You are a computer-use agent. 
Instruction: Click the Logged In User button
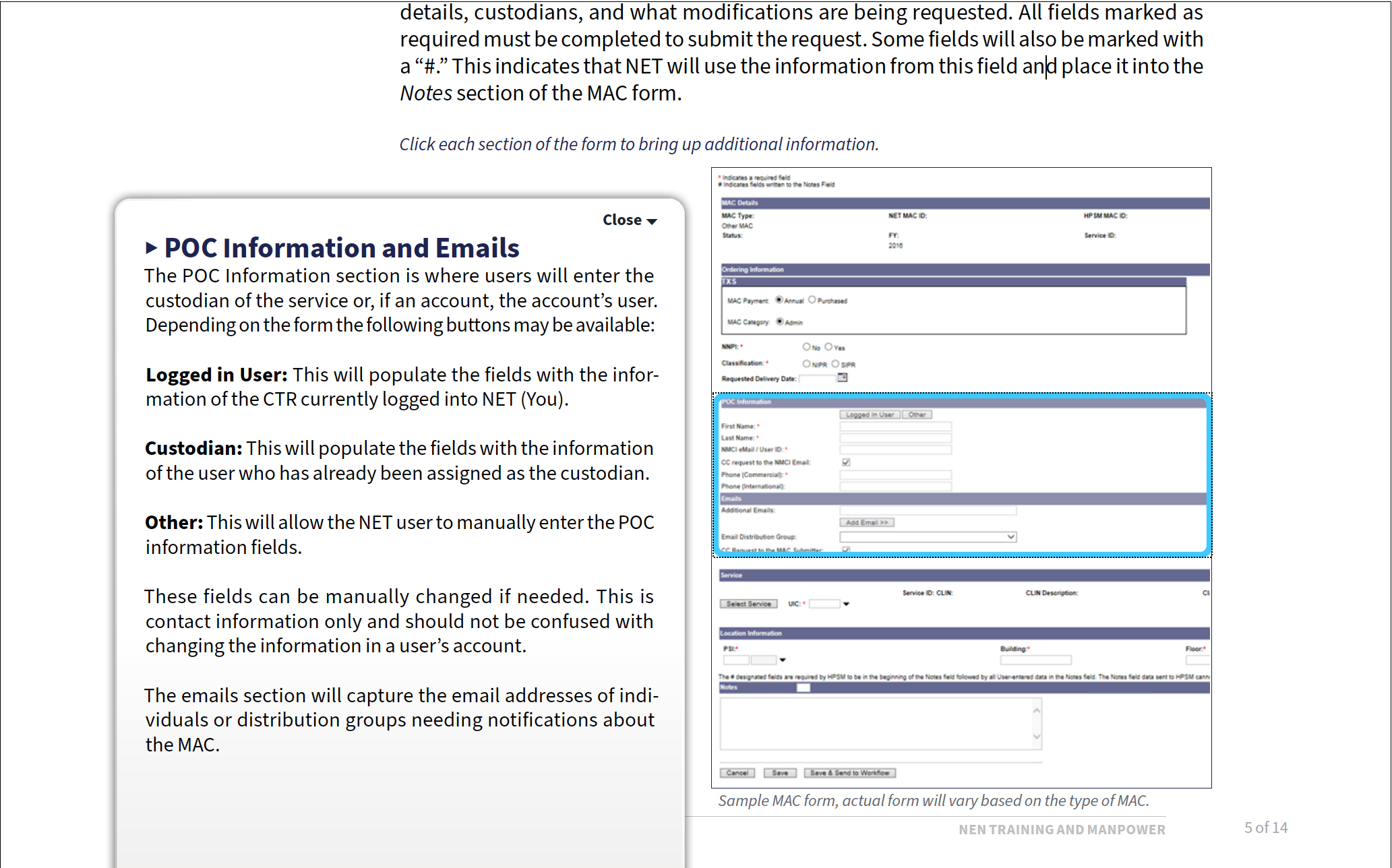tap(870, 414)
